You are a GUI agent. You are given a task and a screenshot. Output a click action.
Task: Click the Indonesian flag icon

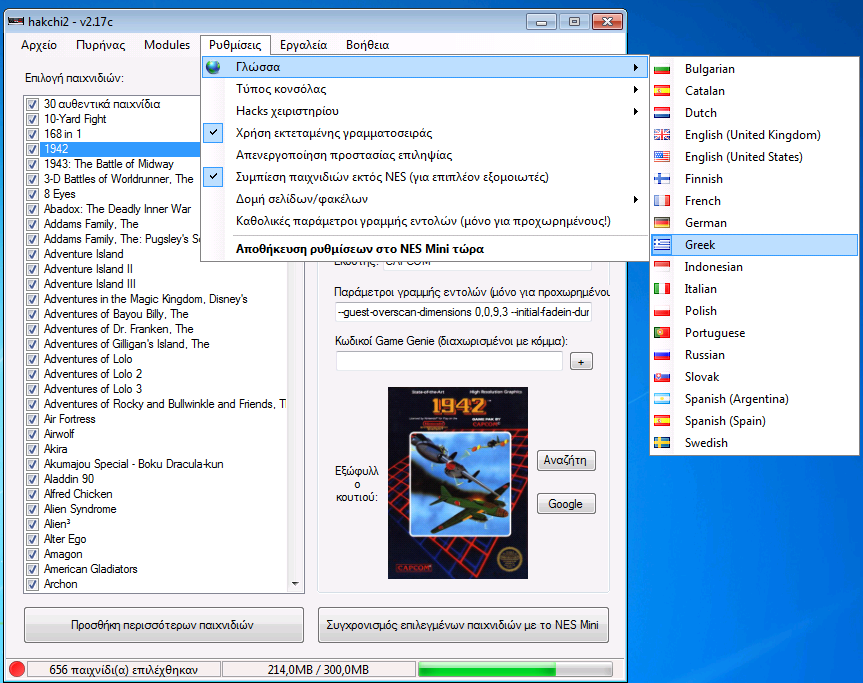(662, 267)
